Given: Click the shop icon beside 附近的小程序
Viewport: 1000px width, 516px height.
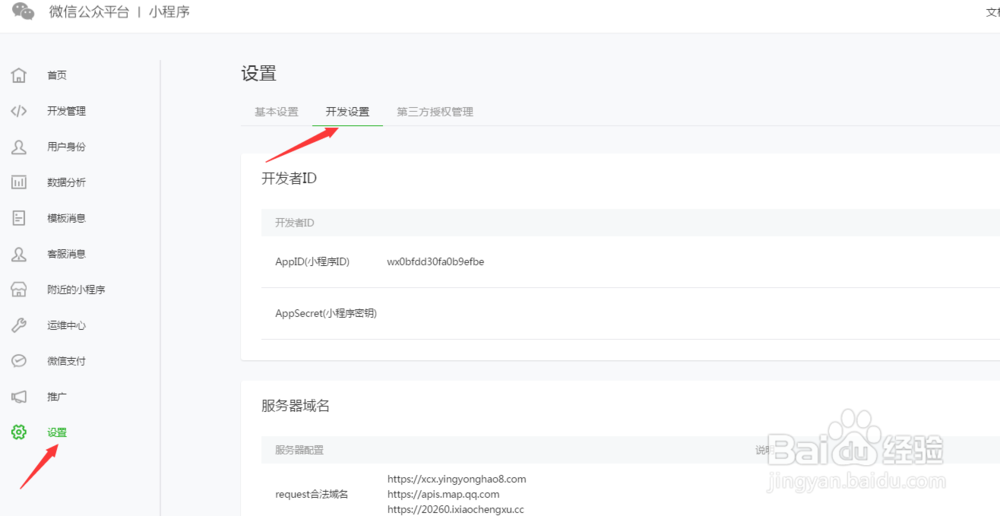Looking at the screenshot, I should coord(19,290).
